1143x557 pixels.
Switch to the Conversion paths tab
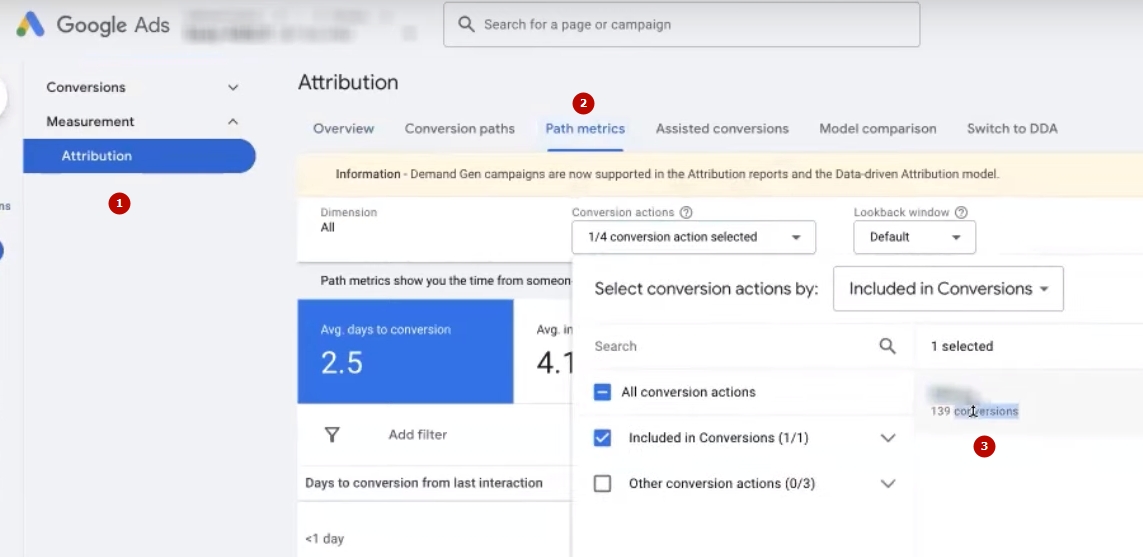[459, 129]
